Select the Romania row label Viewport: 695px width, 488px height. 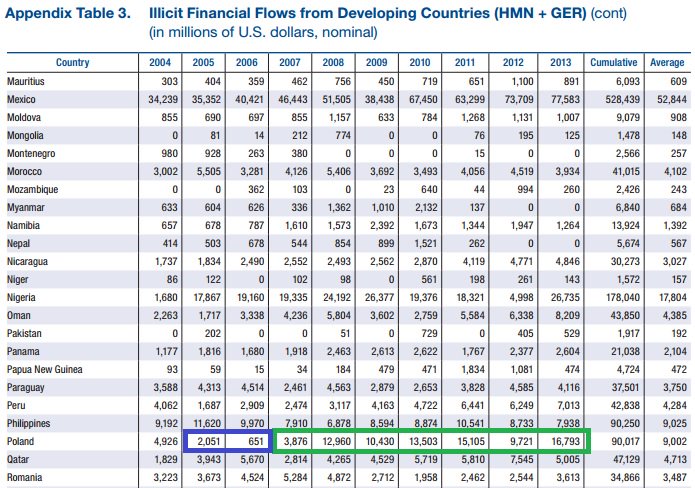click(25, 478)
